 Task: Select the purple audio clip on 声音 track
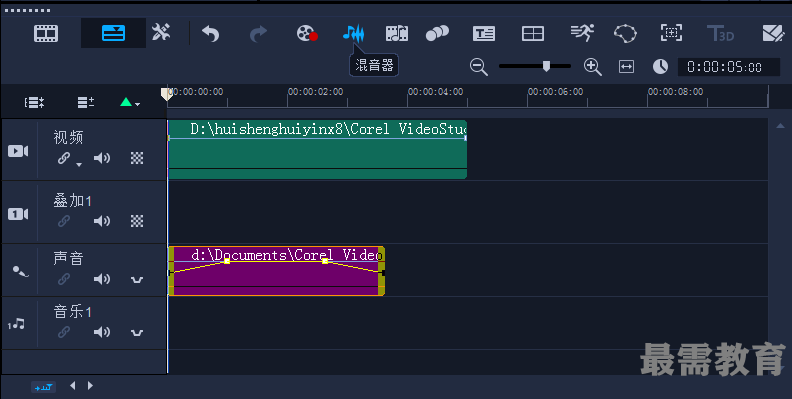(276, 271)
